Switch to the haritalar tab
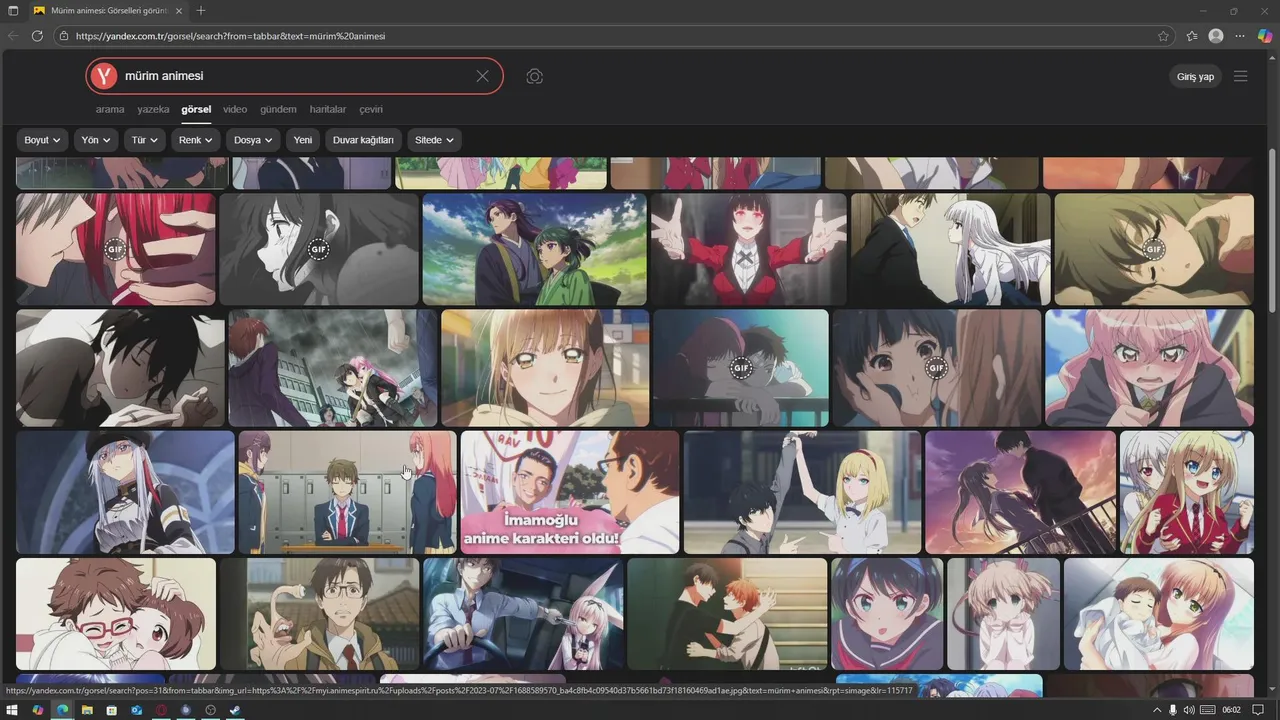 click(x=328, y=109)
